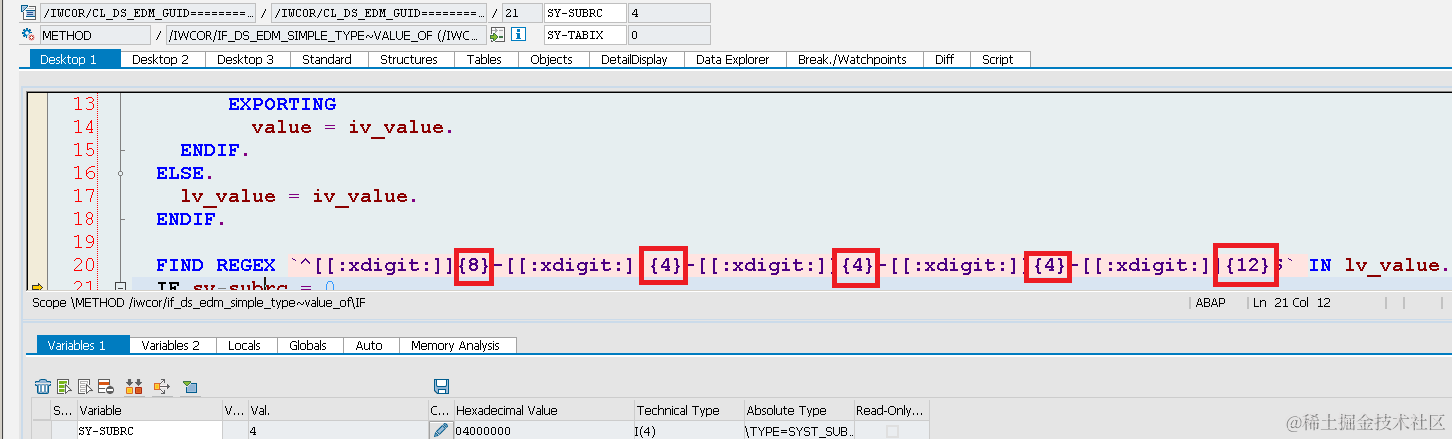
Task: Click the blue information icon in the header
Action: pos(518,35)
